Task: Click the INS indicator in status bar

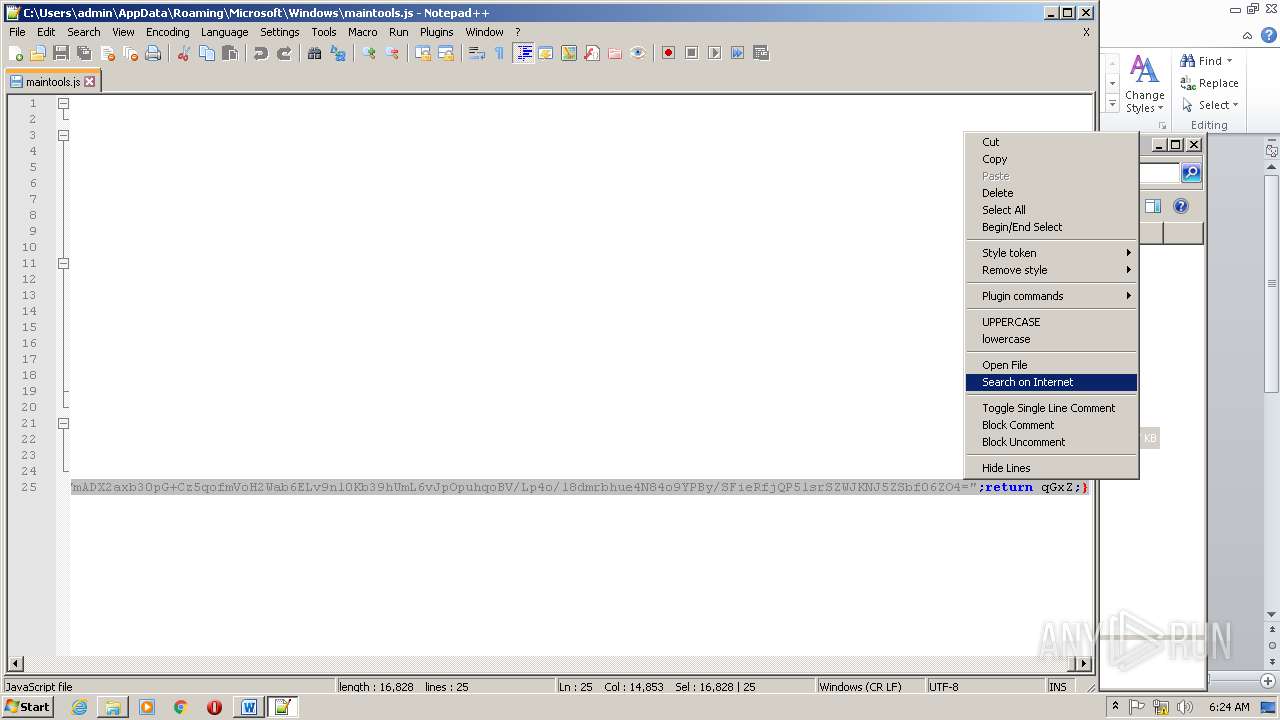Action: (1057, 687)
